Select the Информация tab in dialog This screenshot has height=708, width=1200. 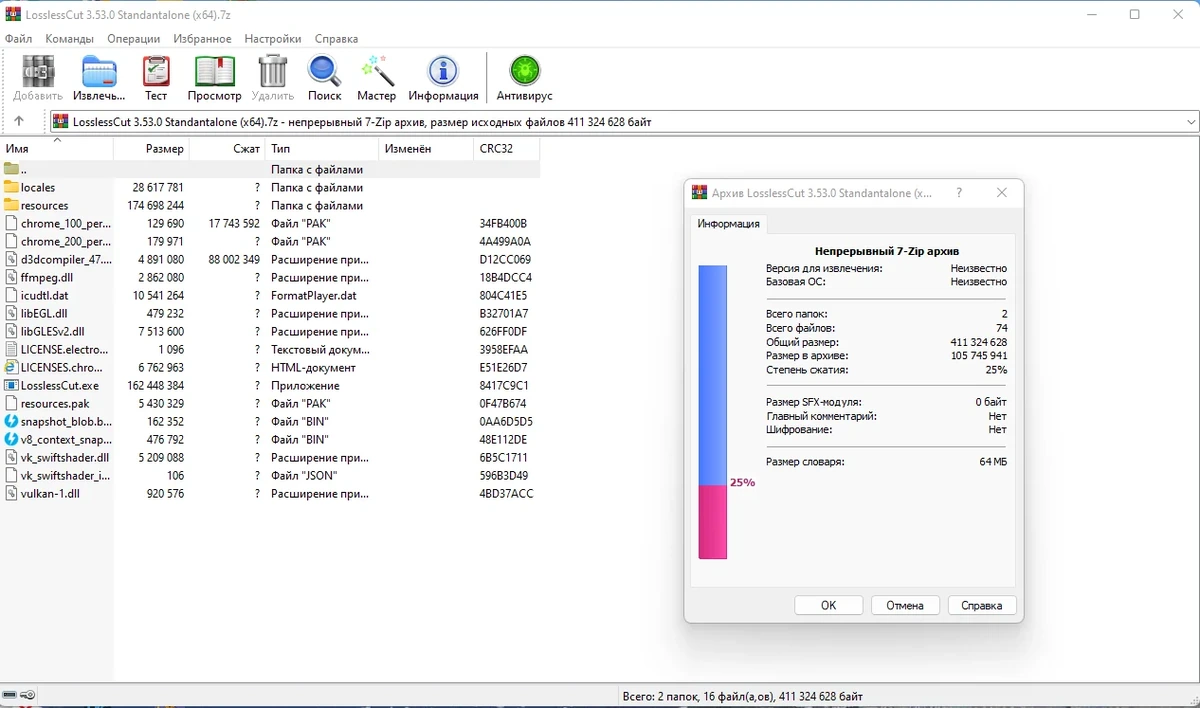(728, 223)
